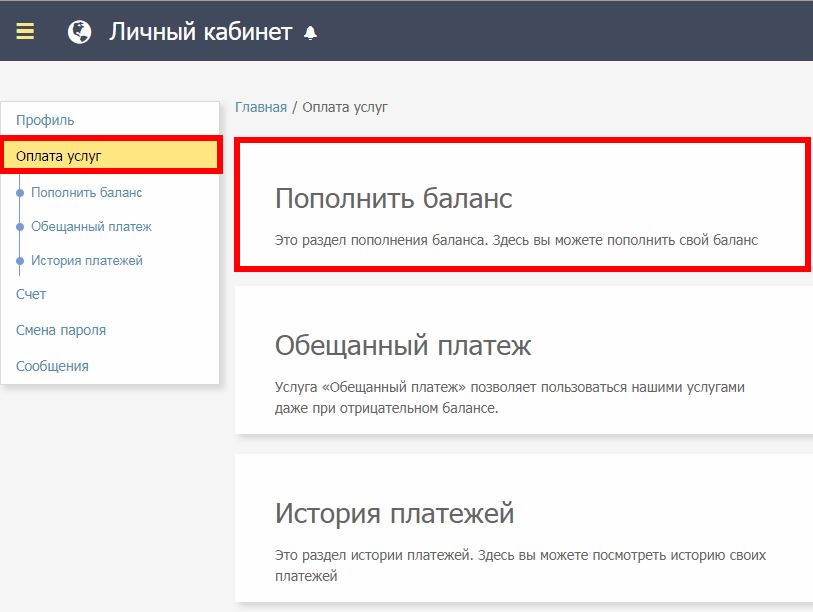Open Сообщения in the sidebar

(52, 366)
